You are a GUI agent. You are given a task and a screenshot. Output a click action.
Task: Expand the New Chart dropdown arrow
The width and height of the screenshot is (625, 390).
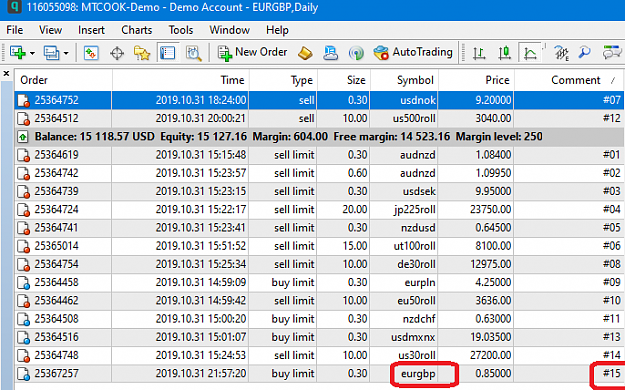[32, 53]
